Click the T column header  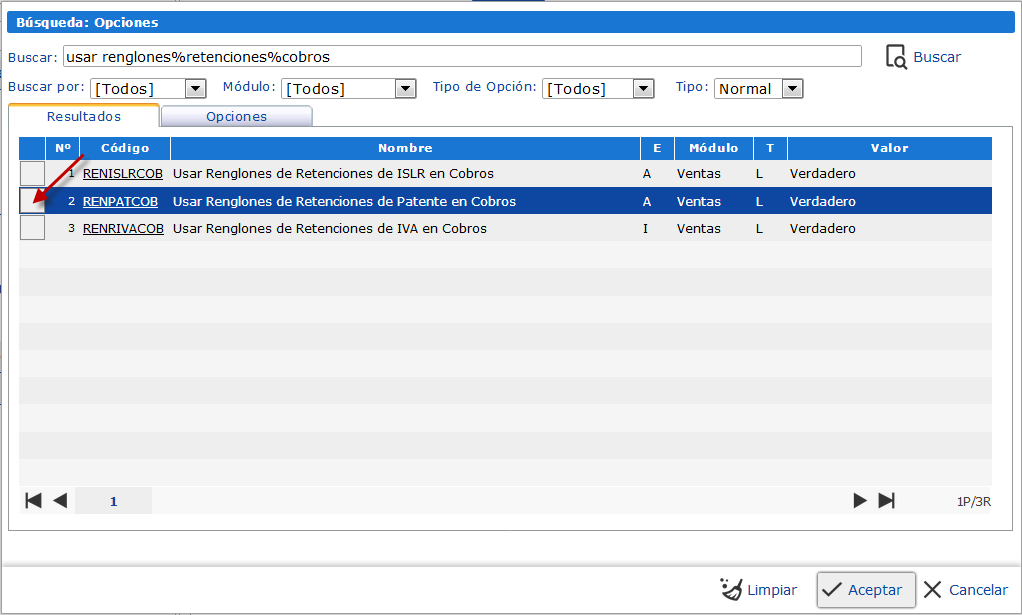click(770, 148)
